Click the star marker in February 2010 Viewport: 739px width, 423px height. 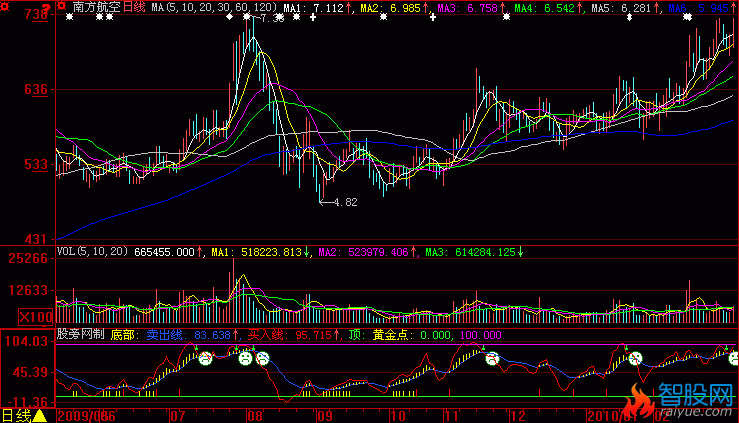688,17
